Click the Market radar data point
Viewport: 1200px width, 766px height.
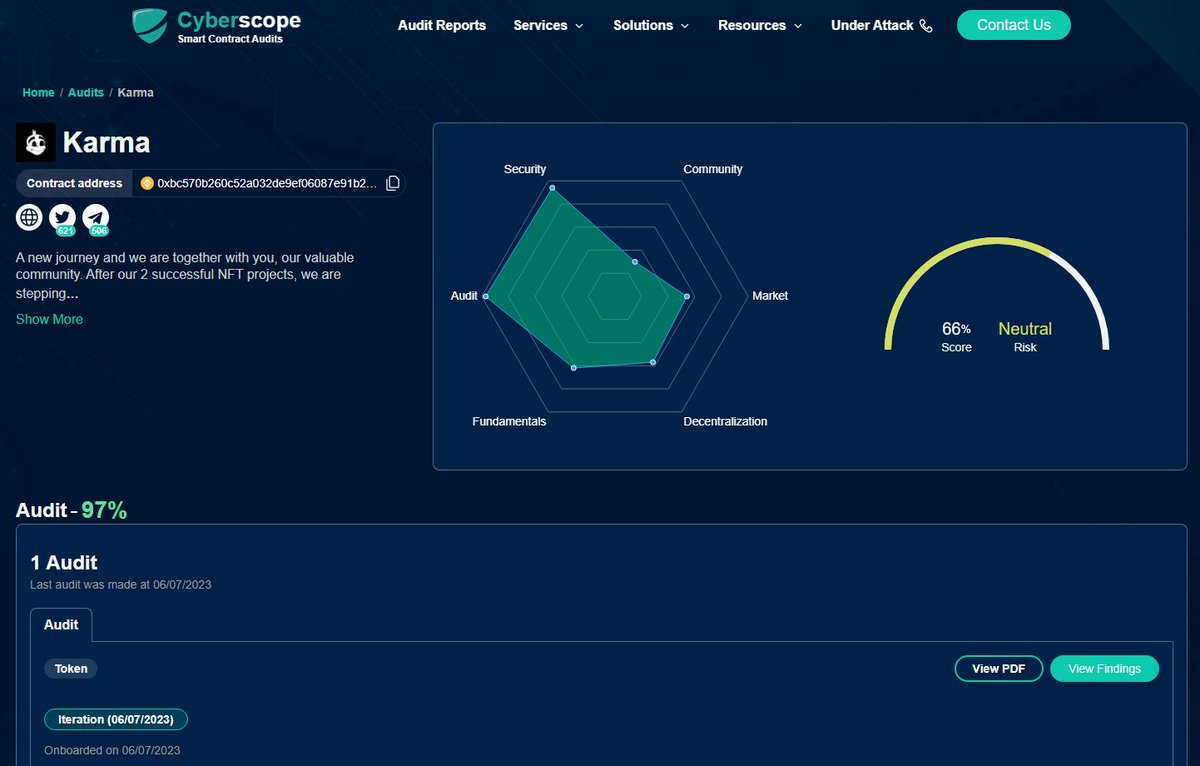coord(687,296)
